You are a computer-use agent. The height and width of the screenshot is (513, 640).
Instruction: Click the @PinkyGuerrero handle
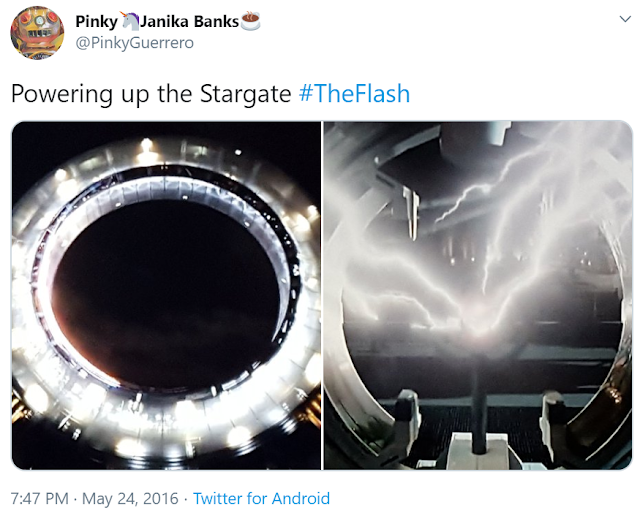[135, 42]
